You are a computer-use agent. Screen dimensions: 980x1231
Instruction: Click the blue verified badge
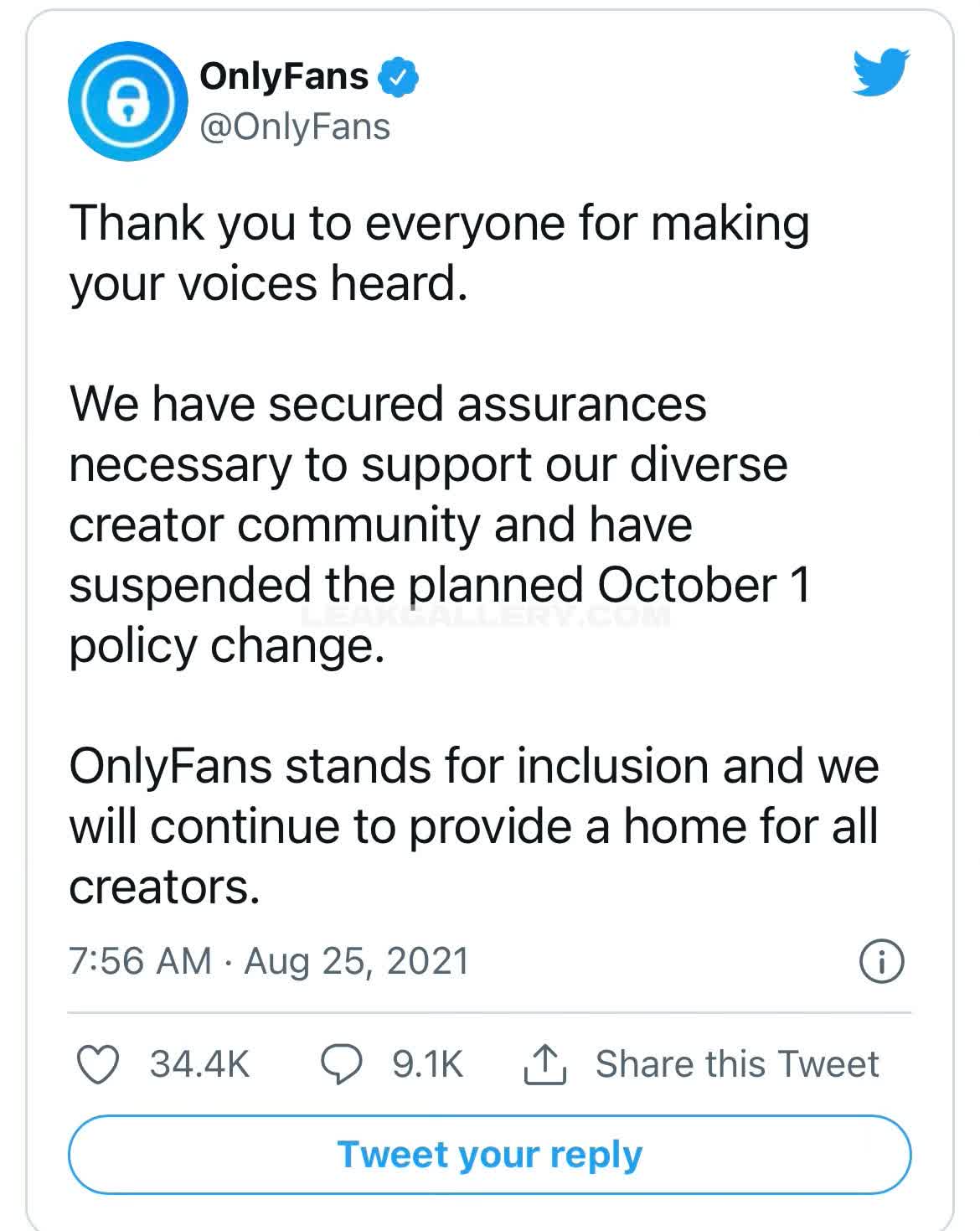(399, 77)
